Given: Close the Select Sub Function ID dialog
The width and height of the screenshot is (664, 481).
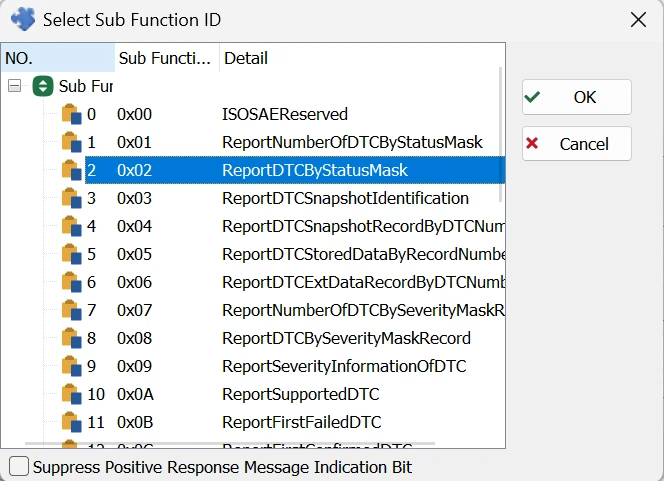Looking at the screenshot, I should pos(638,19).
